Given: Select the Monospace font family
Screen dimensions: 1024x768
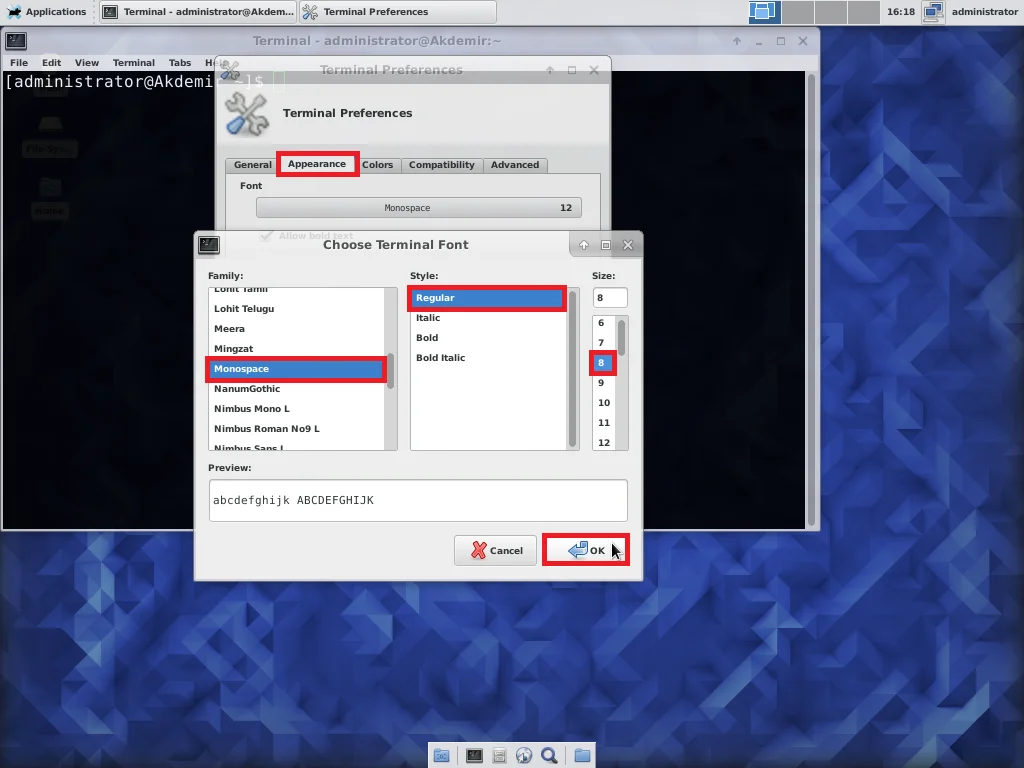Looking at the screenshot, I should tap(297, 369).
